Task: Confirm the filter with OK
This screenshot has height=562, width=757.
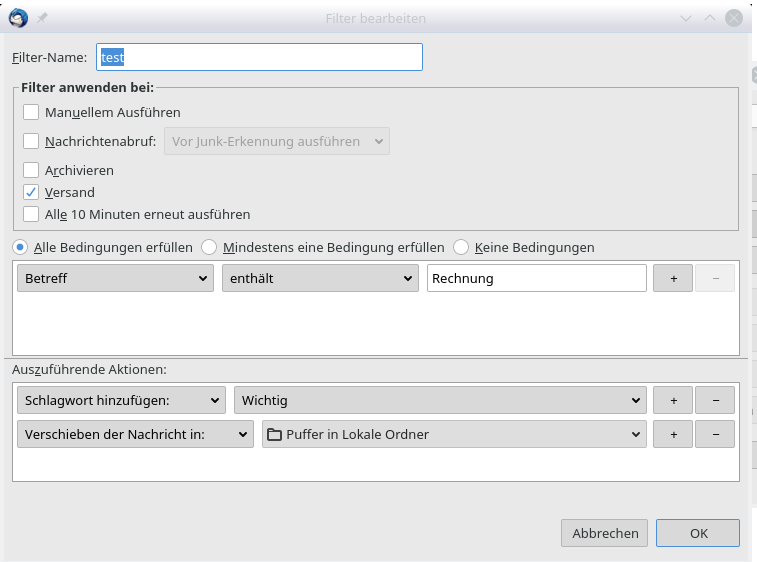Action: click(699, 533)
